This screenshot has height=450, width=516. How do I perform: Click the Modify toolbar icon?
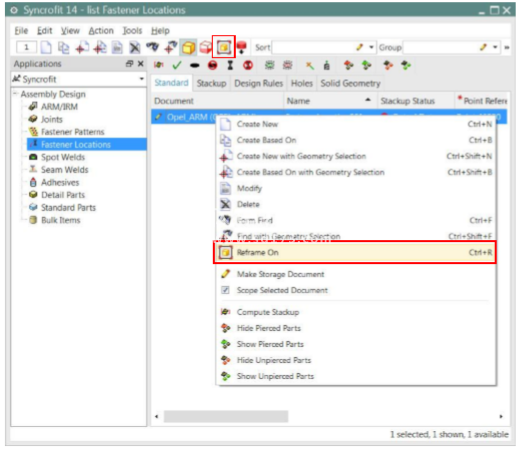point(117,48)
